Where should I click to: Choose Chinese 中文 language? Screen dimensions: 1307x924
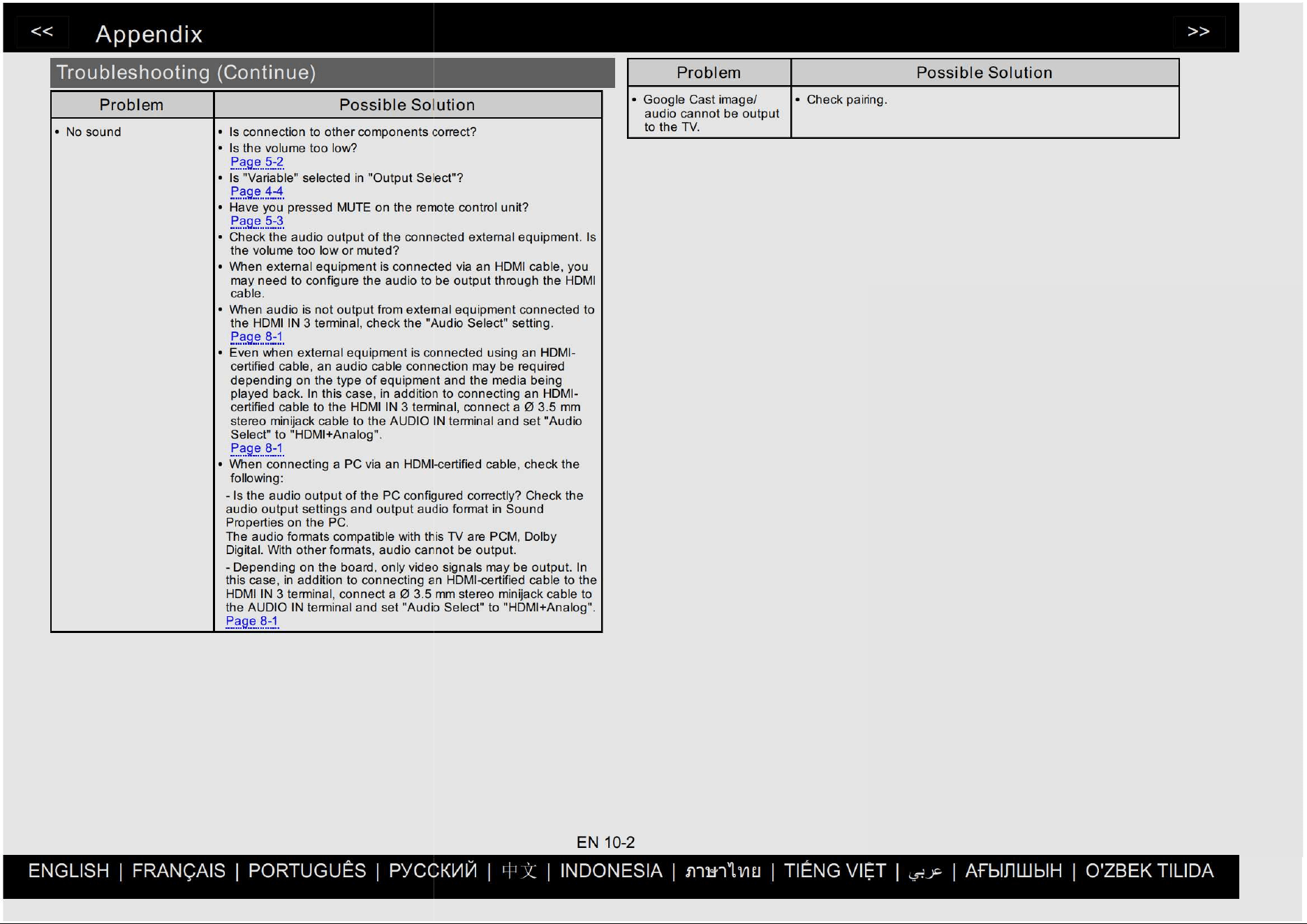(x=519, y=871)
